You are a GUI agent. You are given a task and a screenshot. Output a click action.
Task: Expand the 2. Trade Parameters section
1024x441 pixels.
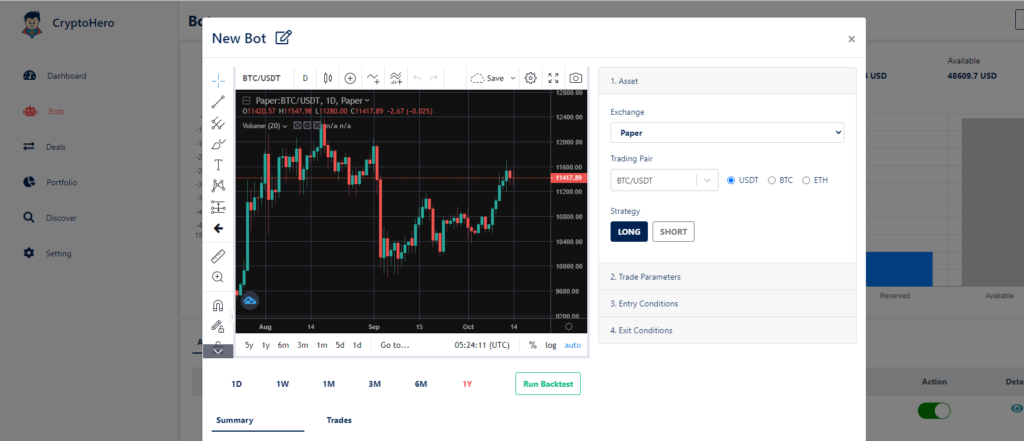click(728, 277)
